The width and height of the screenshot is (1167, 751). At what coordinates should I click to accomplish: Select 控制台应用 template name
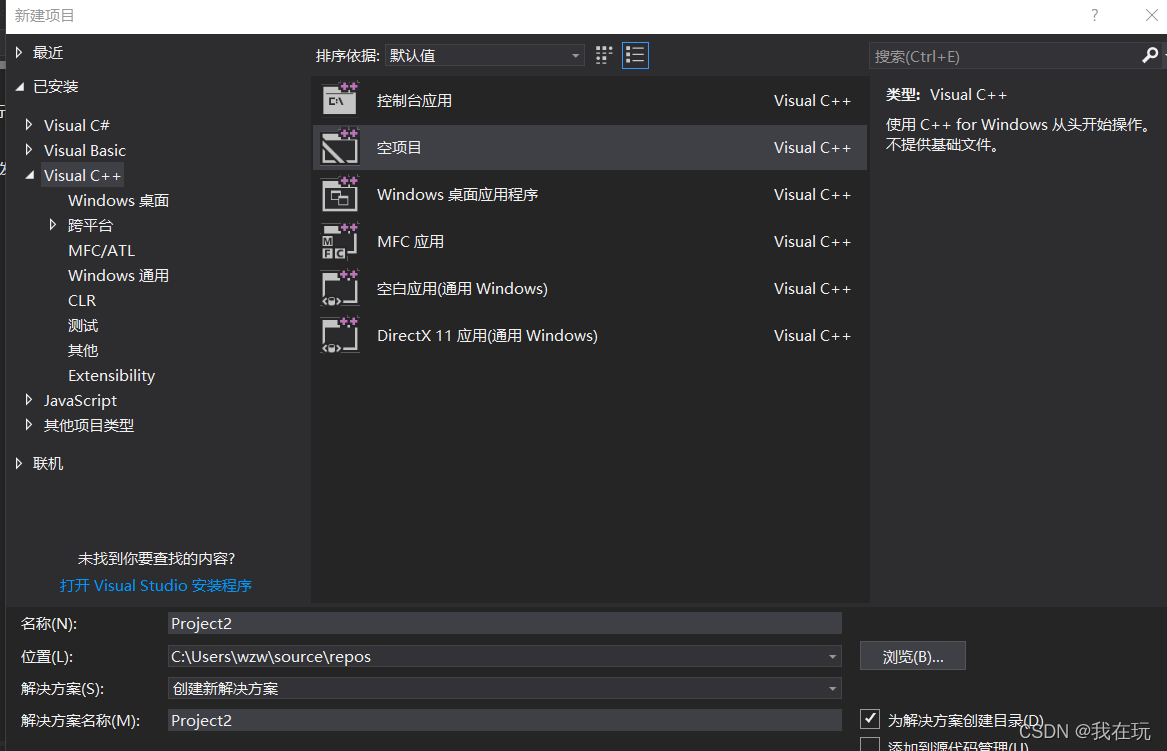[414, 100]
